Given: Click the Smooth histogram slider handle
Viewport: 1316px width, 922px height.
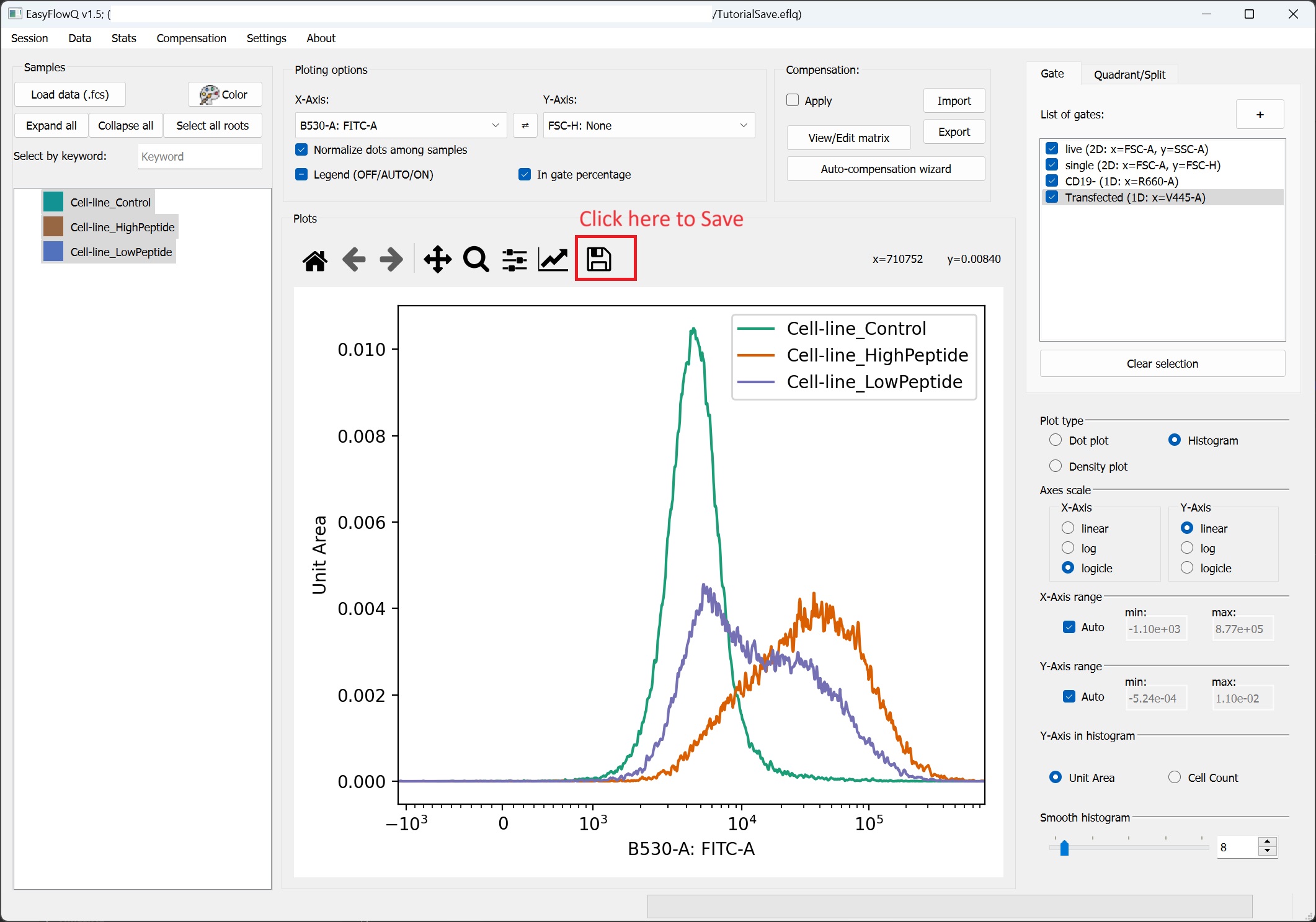Looking at the screenshot, I should click(x=1064, y=848).
